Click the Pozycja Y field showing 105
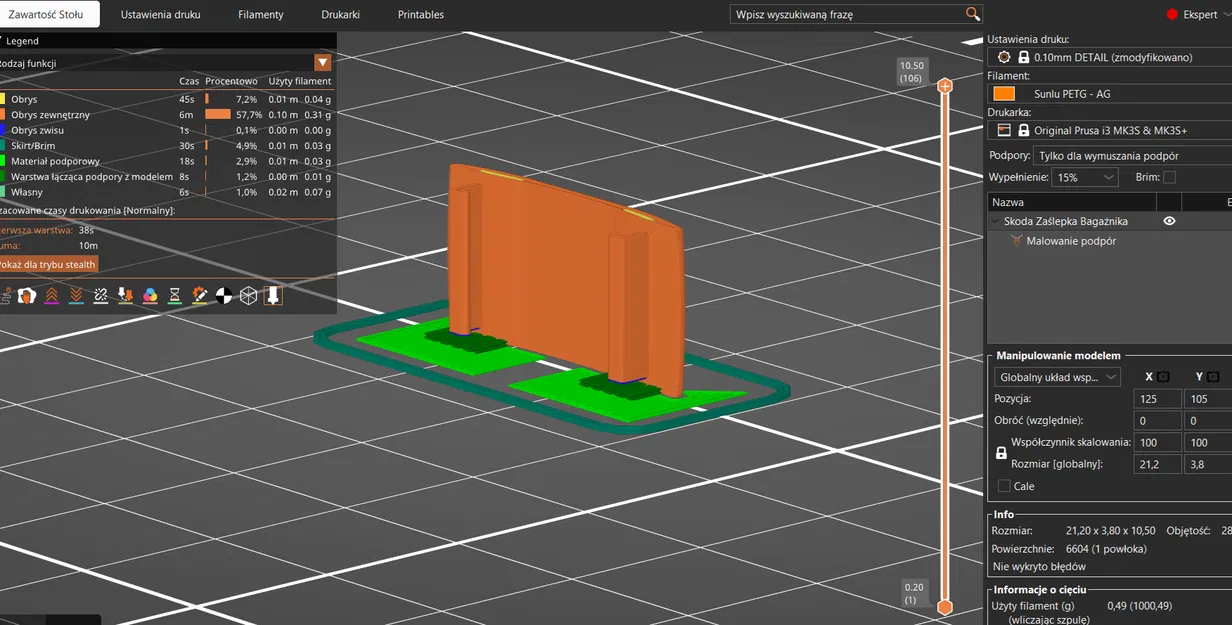This screenshot has width=1232, height=625. [x=1208, y=399]
